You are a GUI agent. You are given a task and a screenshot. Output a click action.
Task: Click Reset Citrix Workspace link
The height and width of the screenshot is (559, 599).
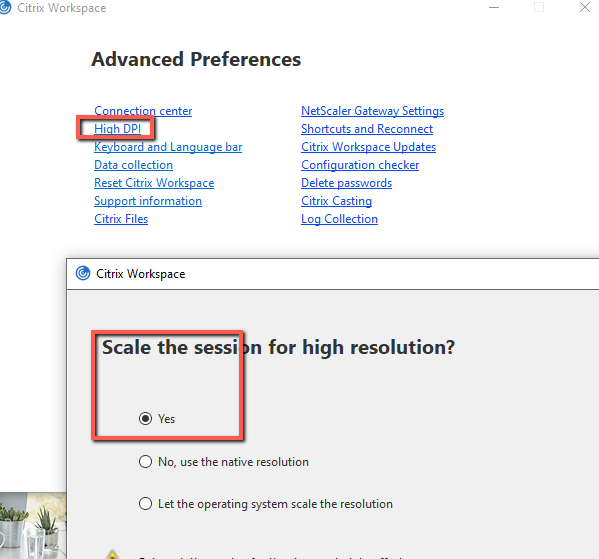[x=154, y=183]
